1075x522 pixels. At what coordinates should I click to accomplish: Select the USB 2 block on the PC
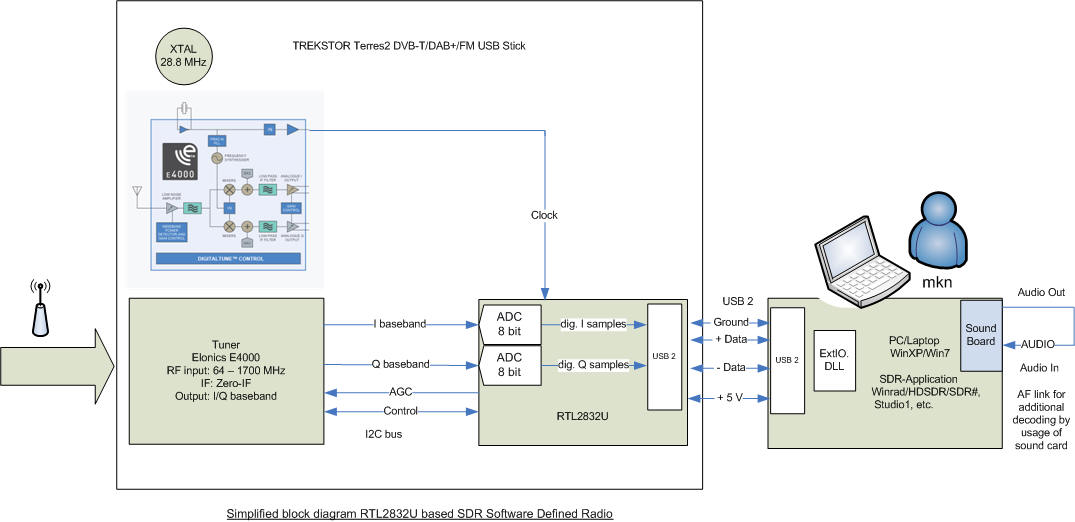pos(786,361)
